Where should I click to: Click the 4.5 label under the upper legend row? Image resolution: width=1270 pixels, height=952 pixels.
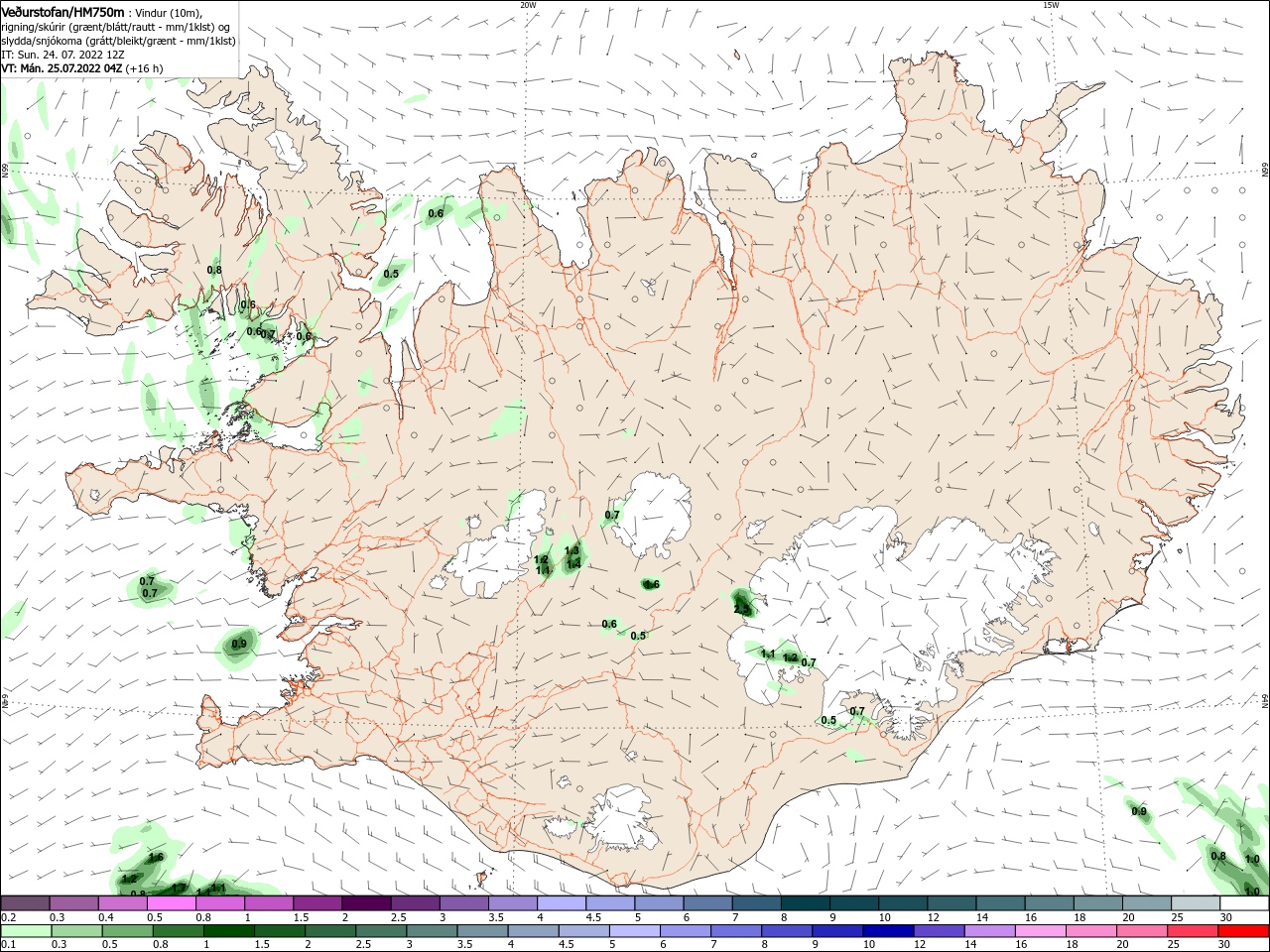point(595,917)
